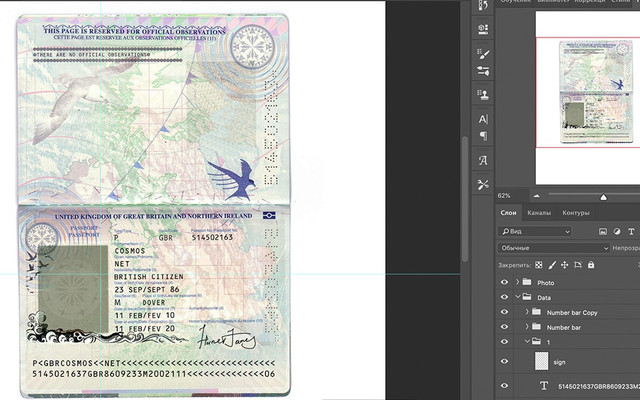640x400 pixels.
Task: Click the passport preview in the navigator
Action: (x=596, y=91)
